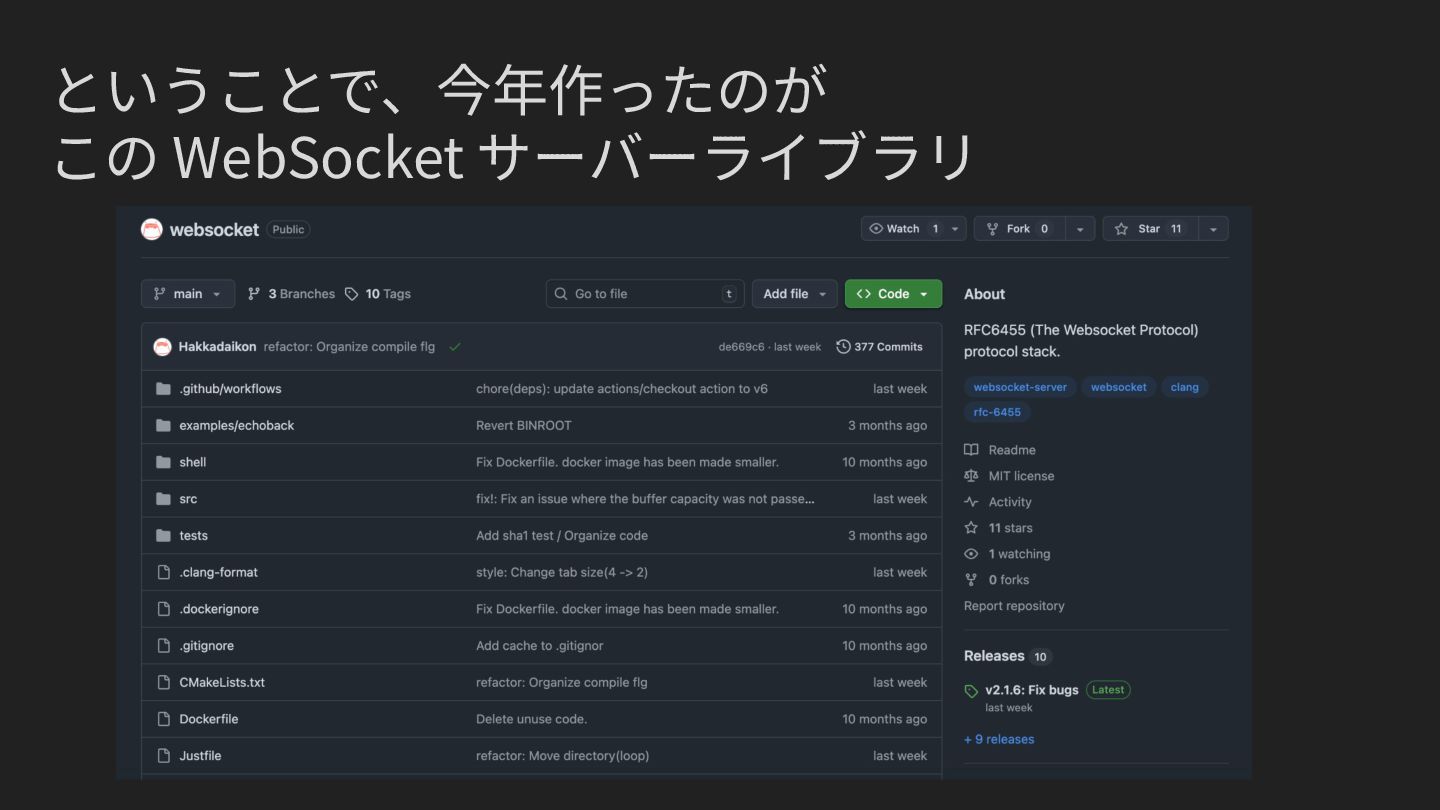Image resolution: width=1440 pixels, height=810 pixels.
Task: Click the Hakkadaikon repository avatar icon
Action: click(151, 230)
